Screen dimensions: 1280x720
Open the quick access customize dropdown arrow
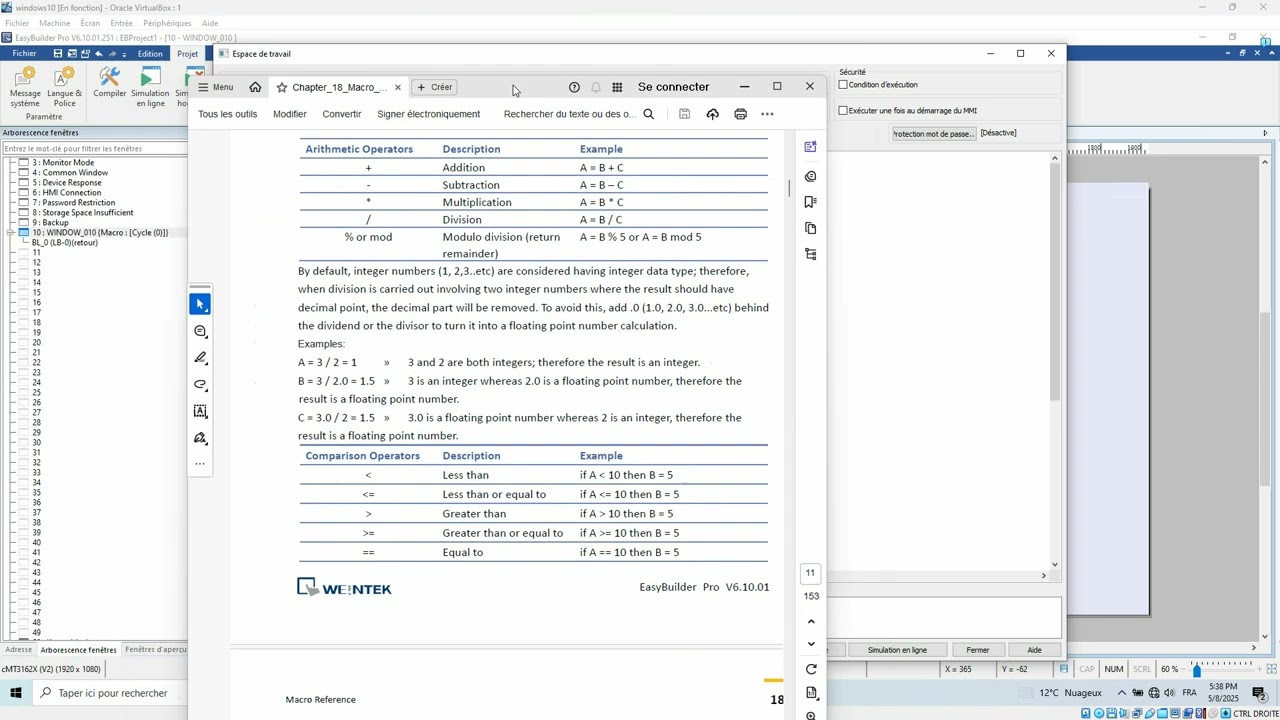124,54
